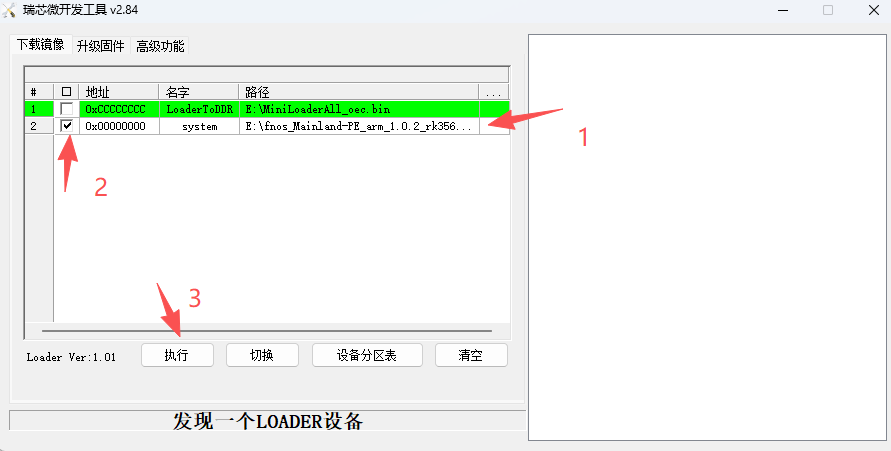891x451 pixels.
Task: Click the 切换 button
Action: 263,355
